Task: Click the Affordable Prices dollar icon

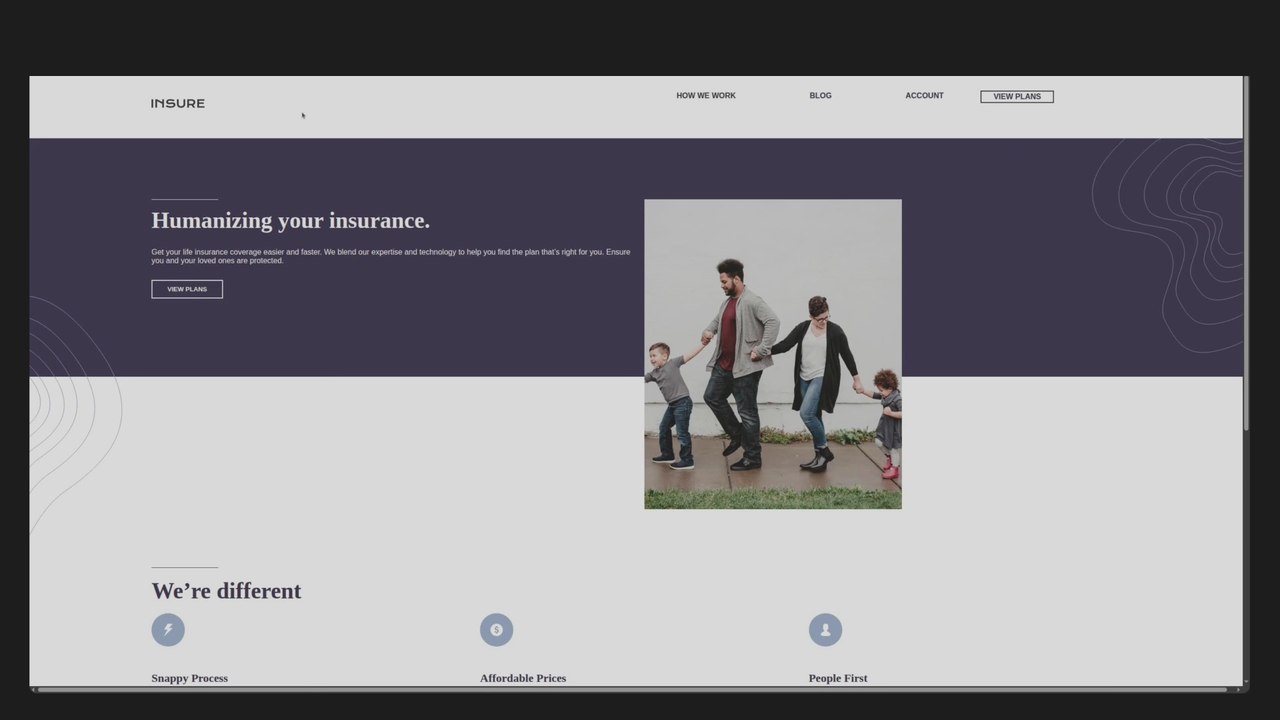Action: (x=496, y=630)
